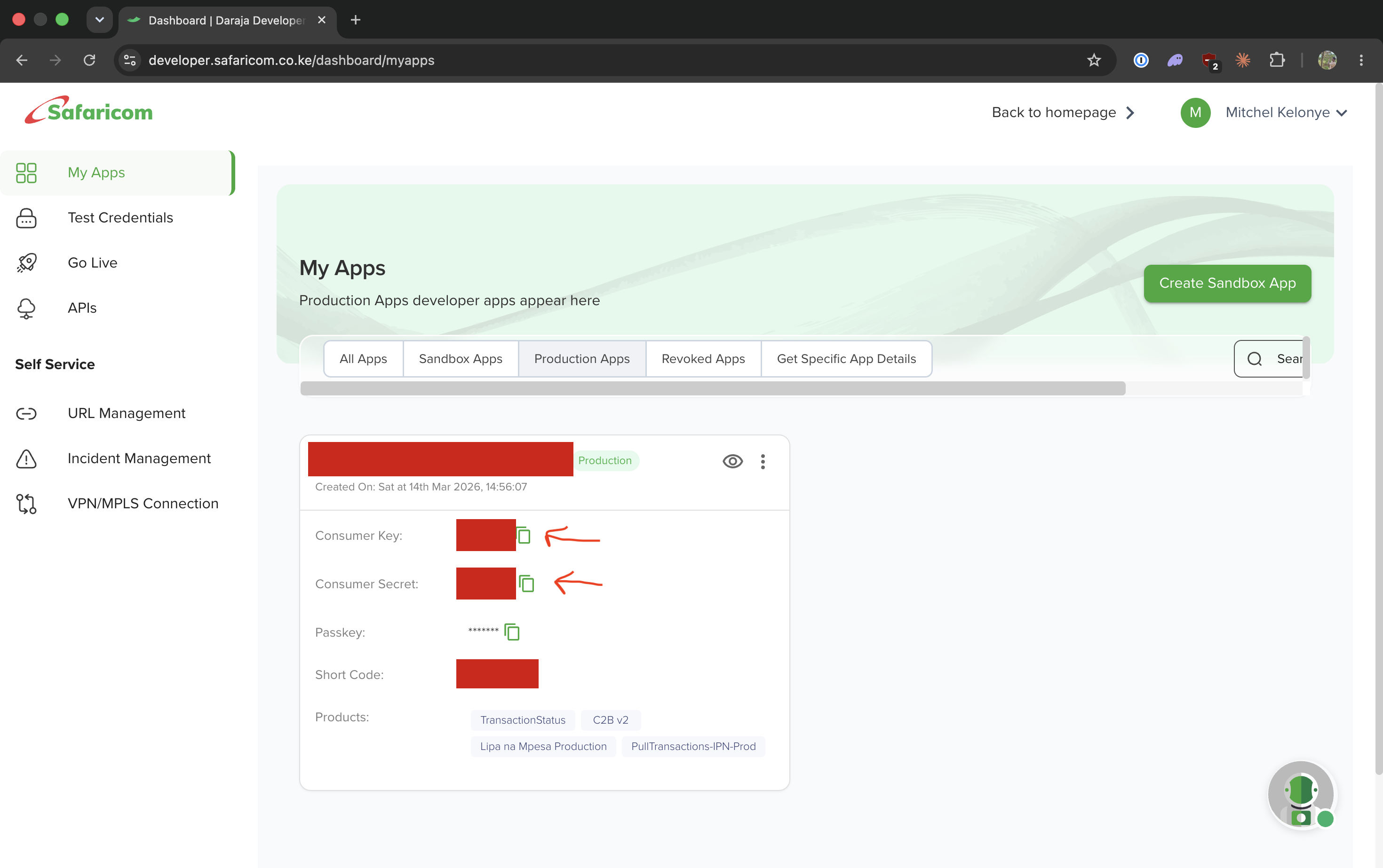Open the 1Password extension icon
1383x868 pixels.
point(1141,60)
